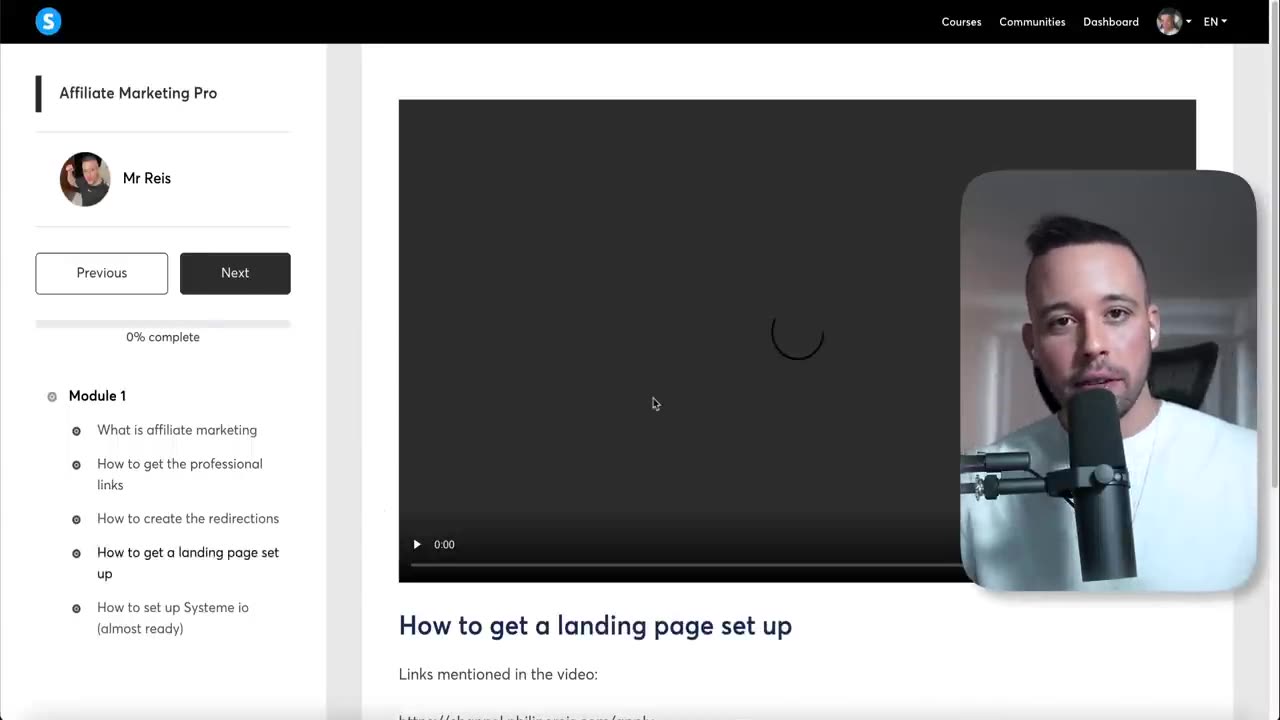Click bullet icon beside 'What is affiliate marketing'
This screenshot has width=1280, height=720.
tap(76, 431)
